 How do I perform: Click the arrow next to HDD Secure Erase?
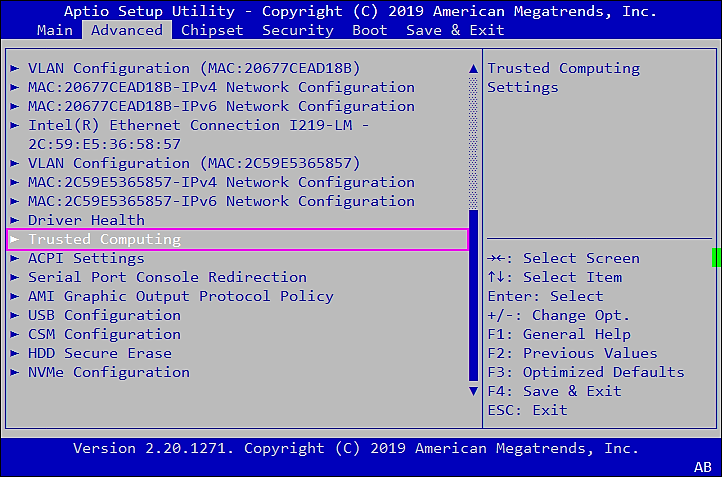[14, 353]
